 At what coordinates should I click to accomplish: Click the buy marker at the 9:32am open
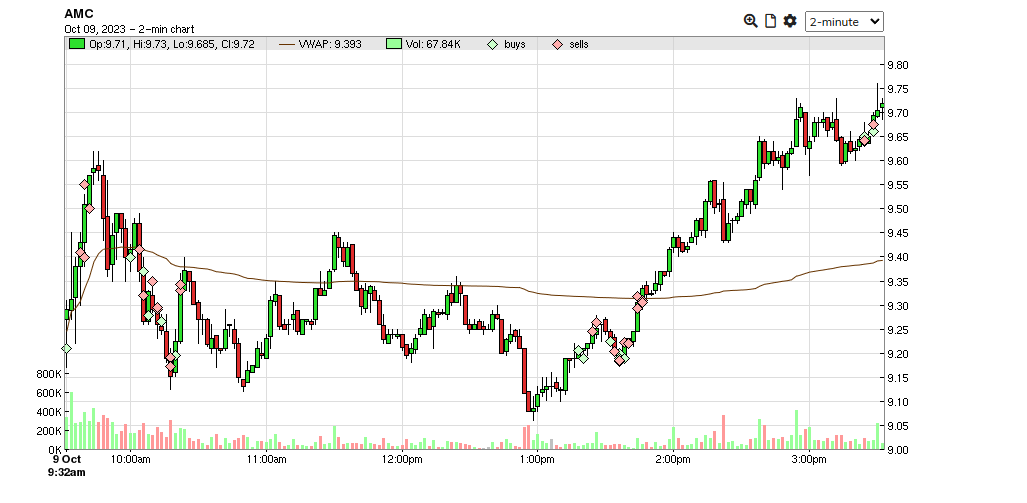tap(66, 348)
